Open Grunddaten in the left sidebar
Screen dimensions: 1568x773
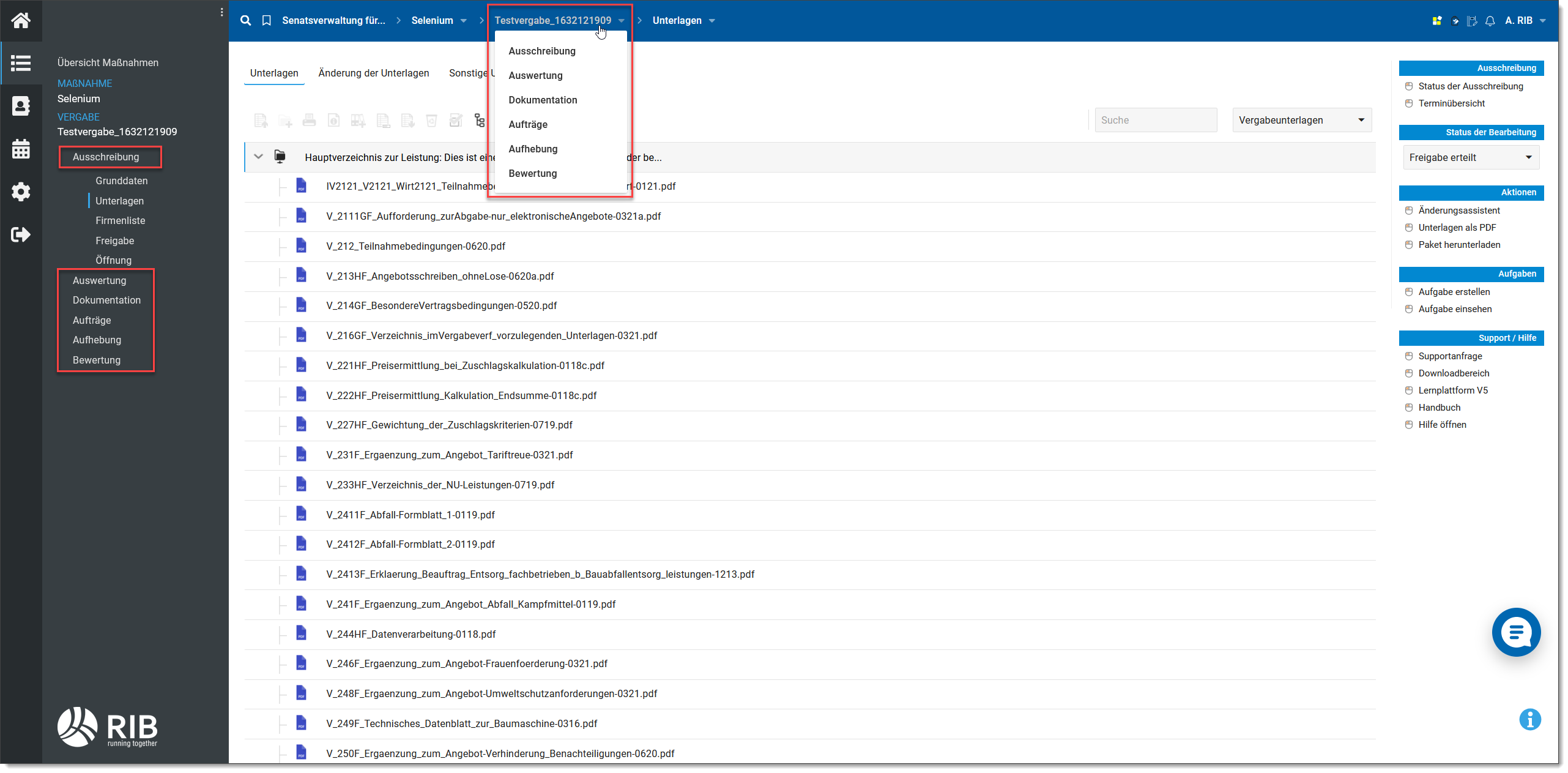pyautogui.click(x=121, y=181)
